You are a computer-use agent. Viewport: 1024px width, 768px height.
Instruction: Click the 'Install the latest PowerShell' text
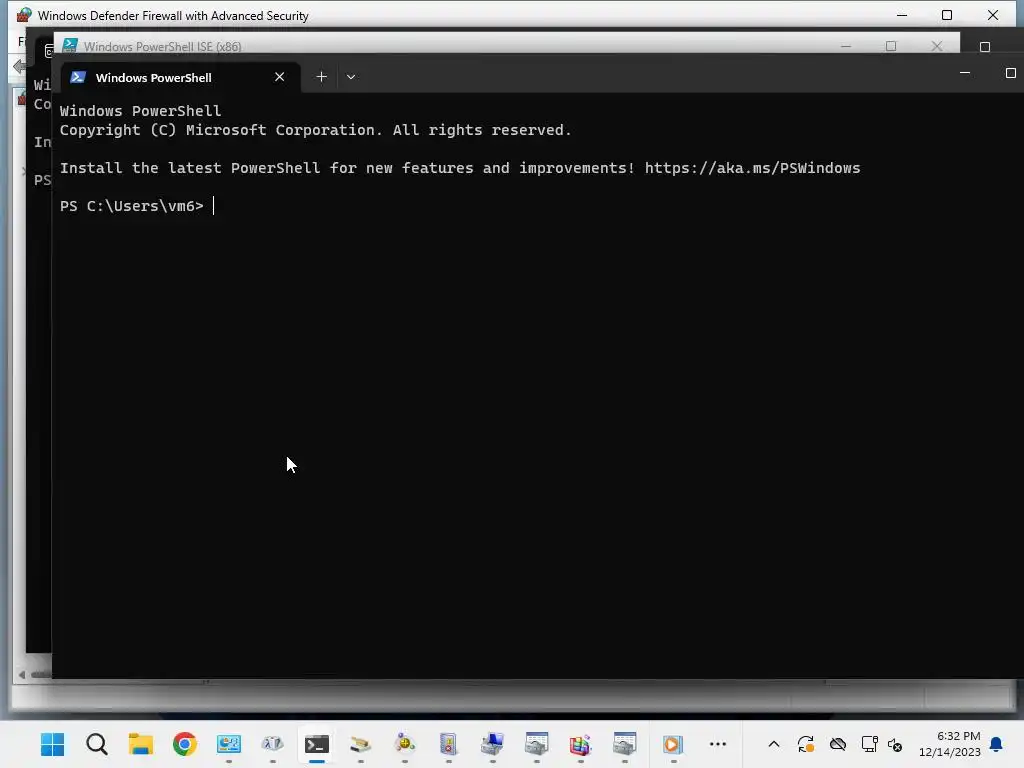click(x=190, y=168)
